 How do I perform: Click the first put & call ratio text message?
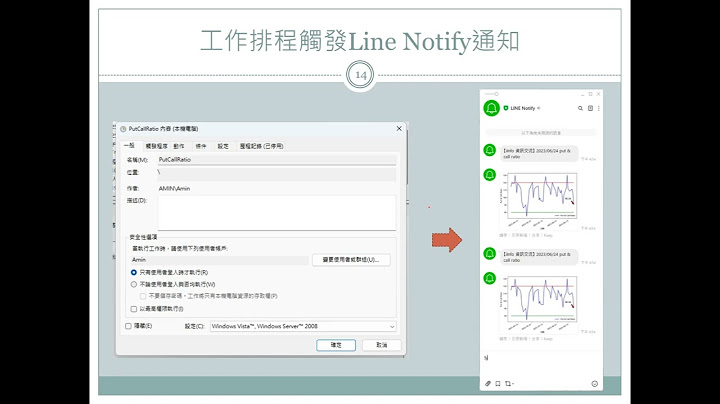[x=539, y=153]
